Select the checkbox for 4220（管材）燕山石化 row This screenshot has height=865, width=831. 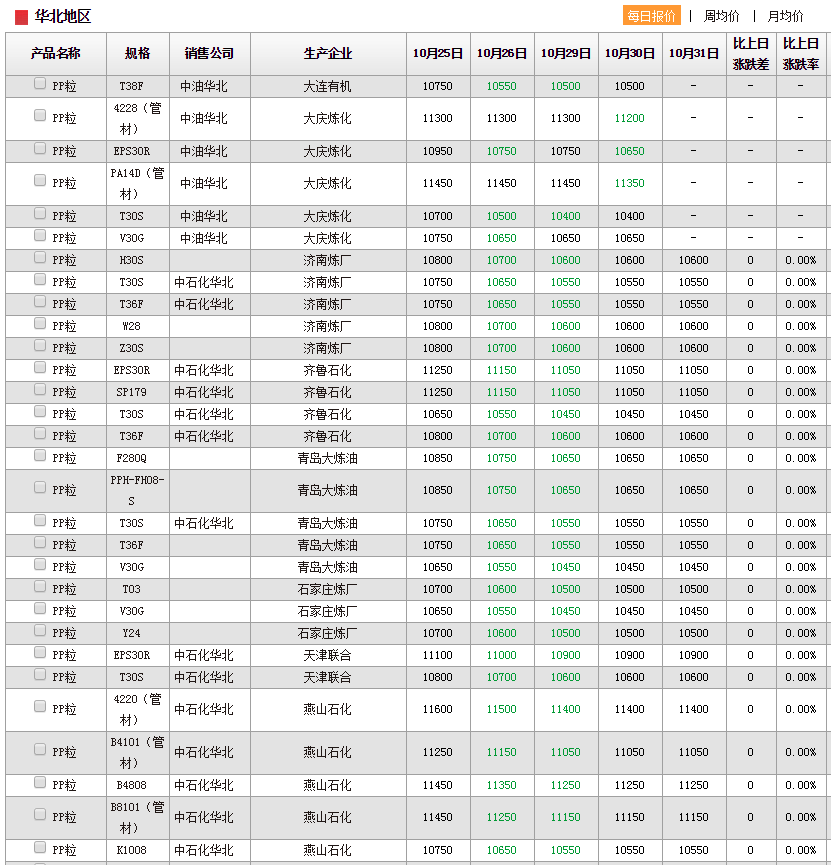tap(40, 707)
